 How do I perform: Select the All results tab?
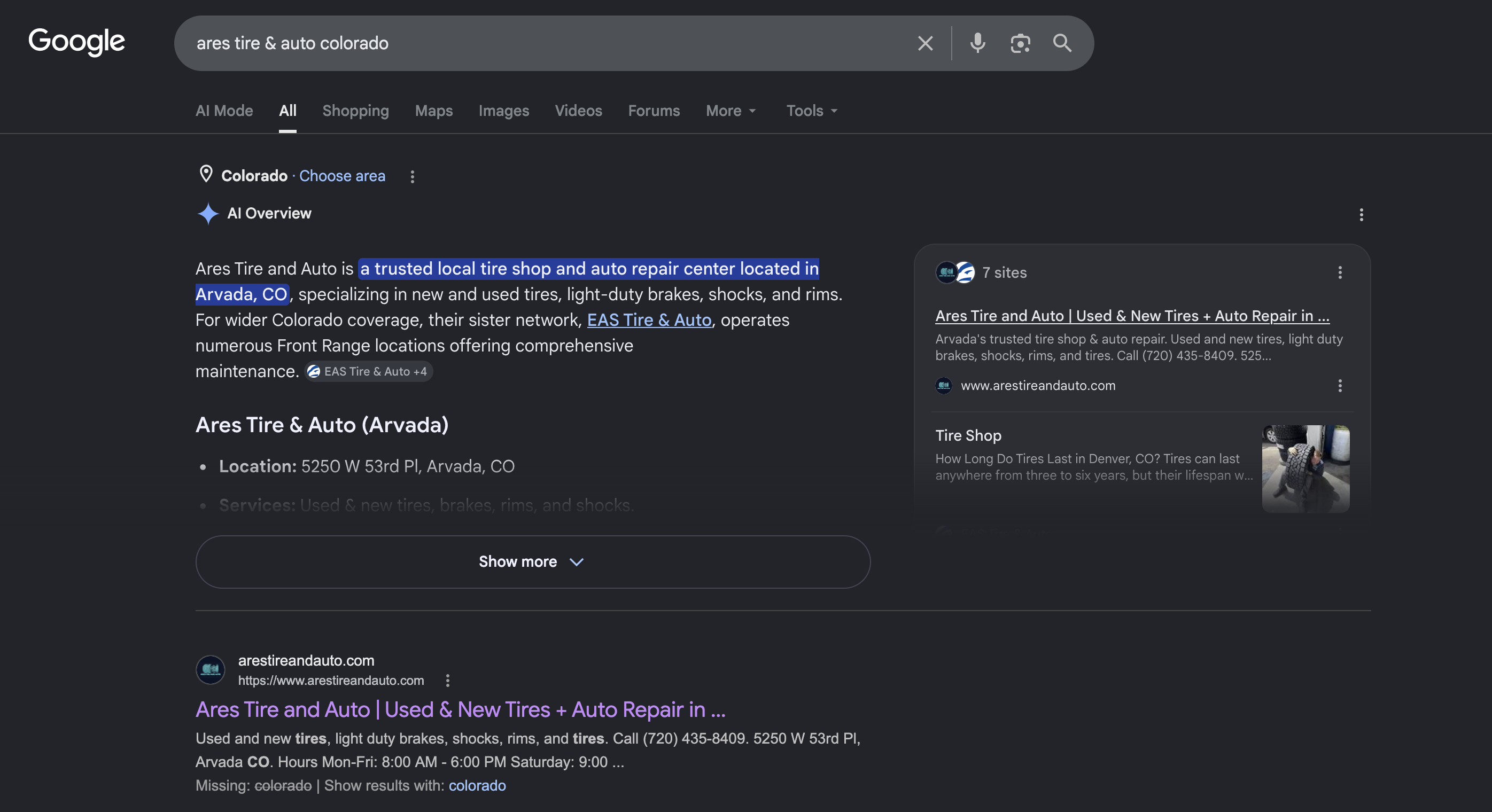[287, 111]
